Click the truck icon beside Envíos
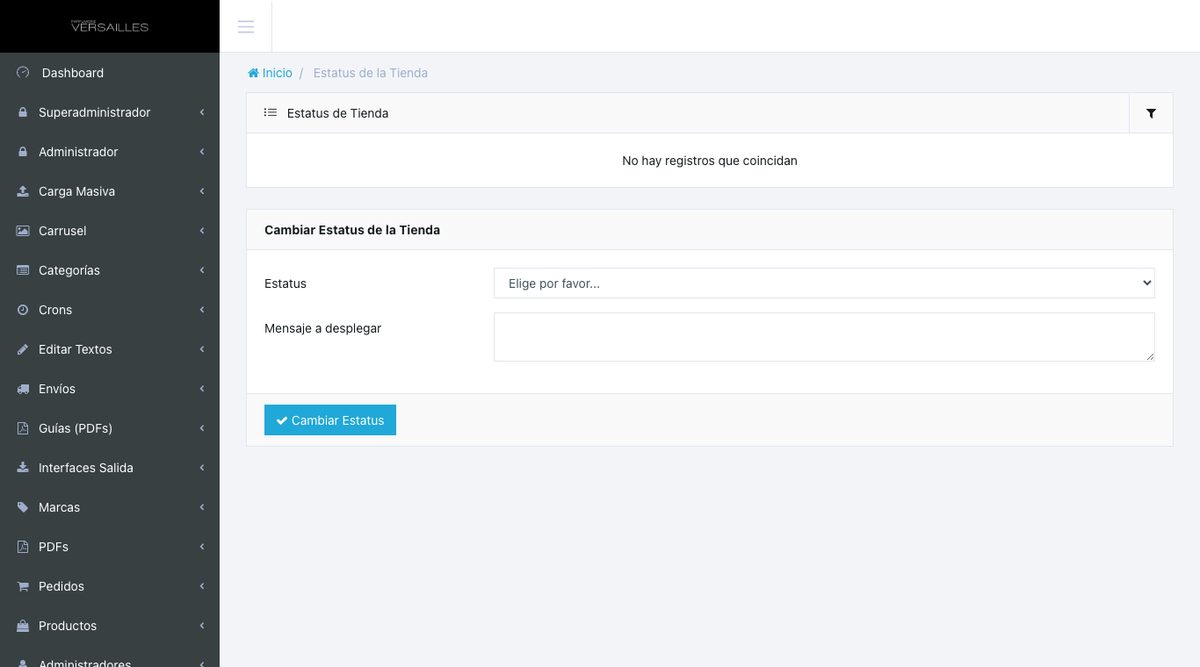This screenshot has height=667, width=1200. coord(23,389)
